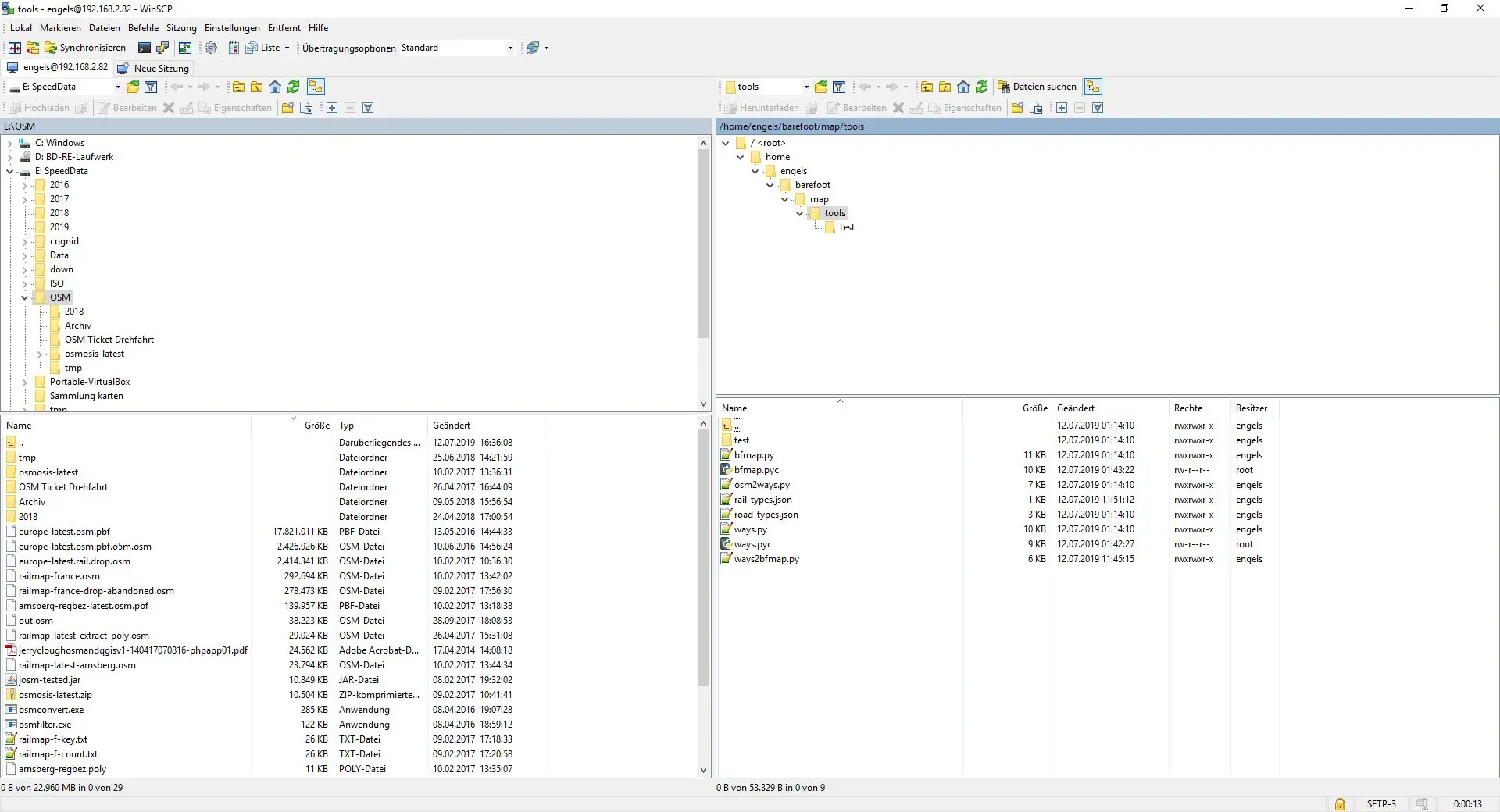Click the local file list scrollbar
Image resolution: width=1500 pixels, height=812 pixels.
point(703,558)
